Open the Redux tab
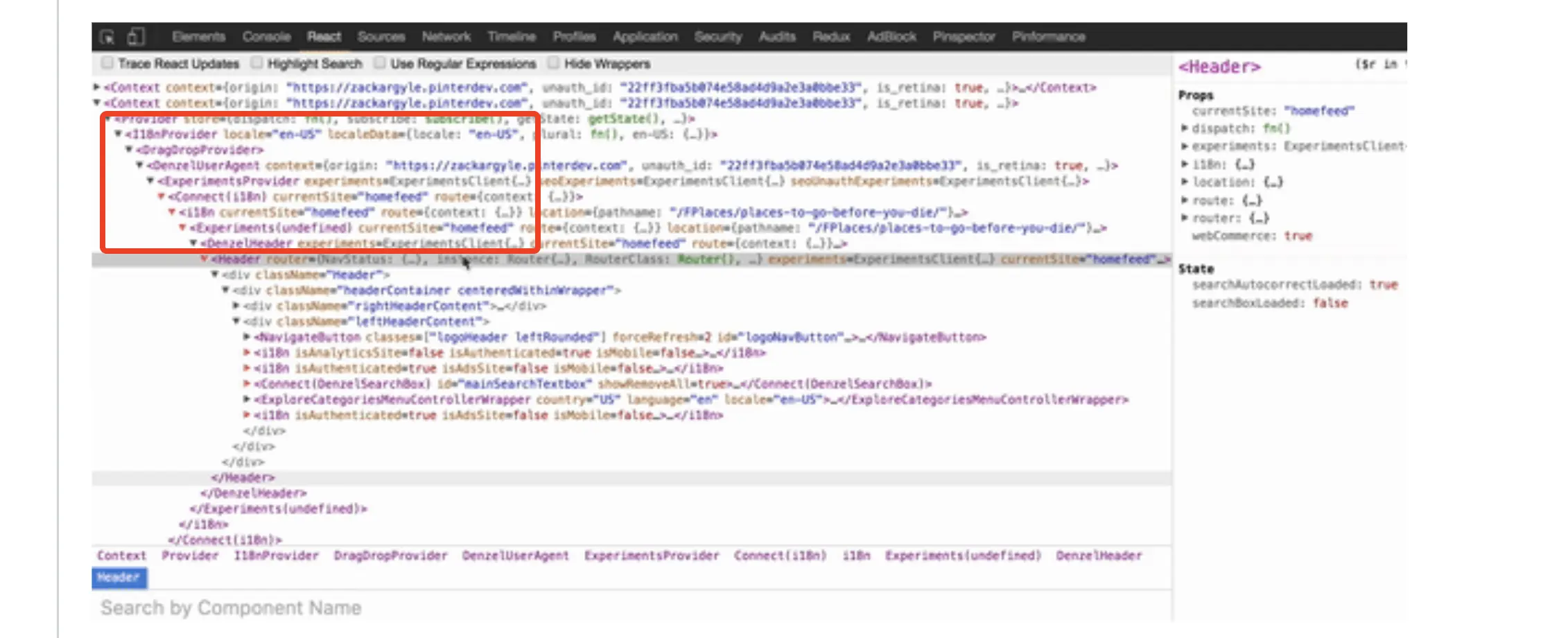This screenshot has width=1568, height=638. [831, 37]
